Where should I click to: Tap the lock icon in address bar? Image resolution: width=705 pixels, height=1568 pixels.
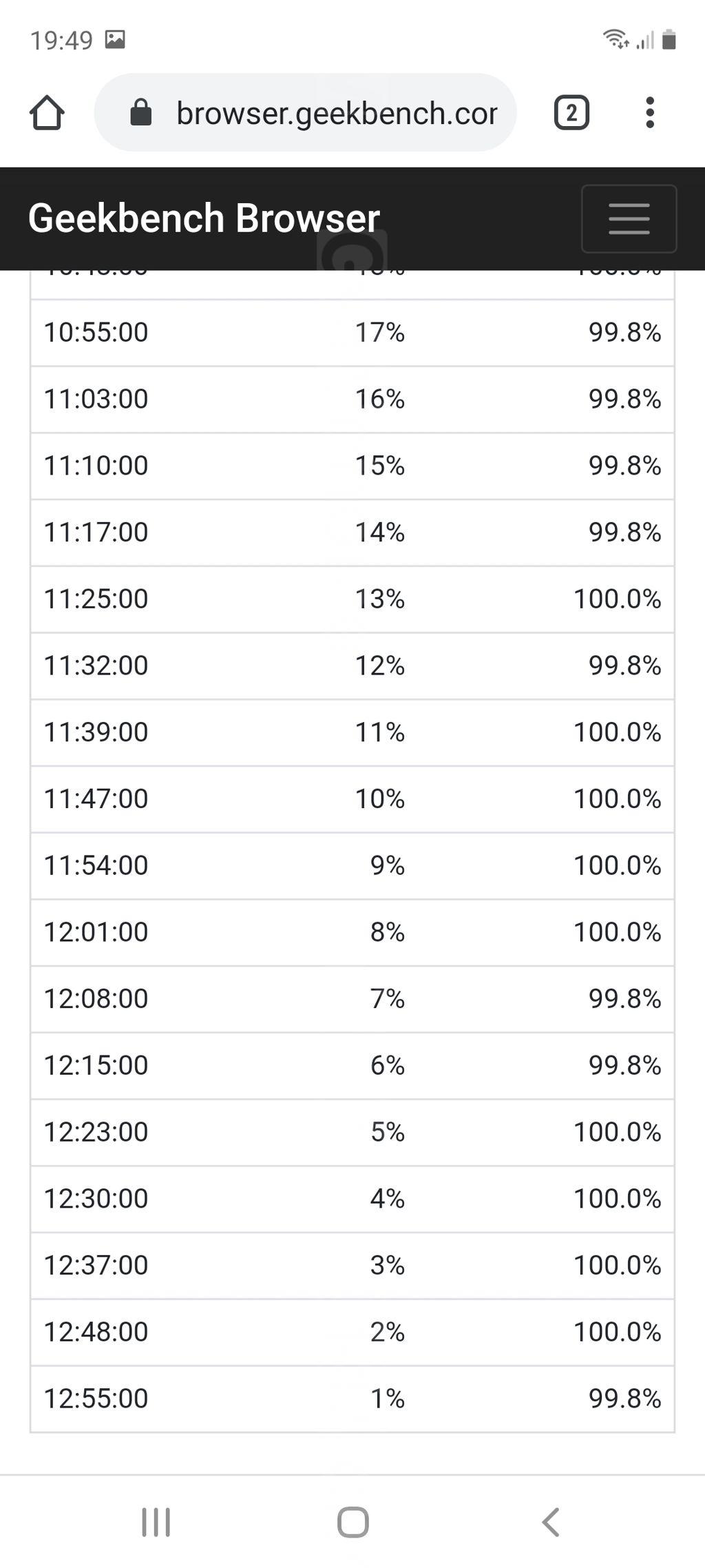[140, 113]
